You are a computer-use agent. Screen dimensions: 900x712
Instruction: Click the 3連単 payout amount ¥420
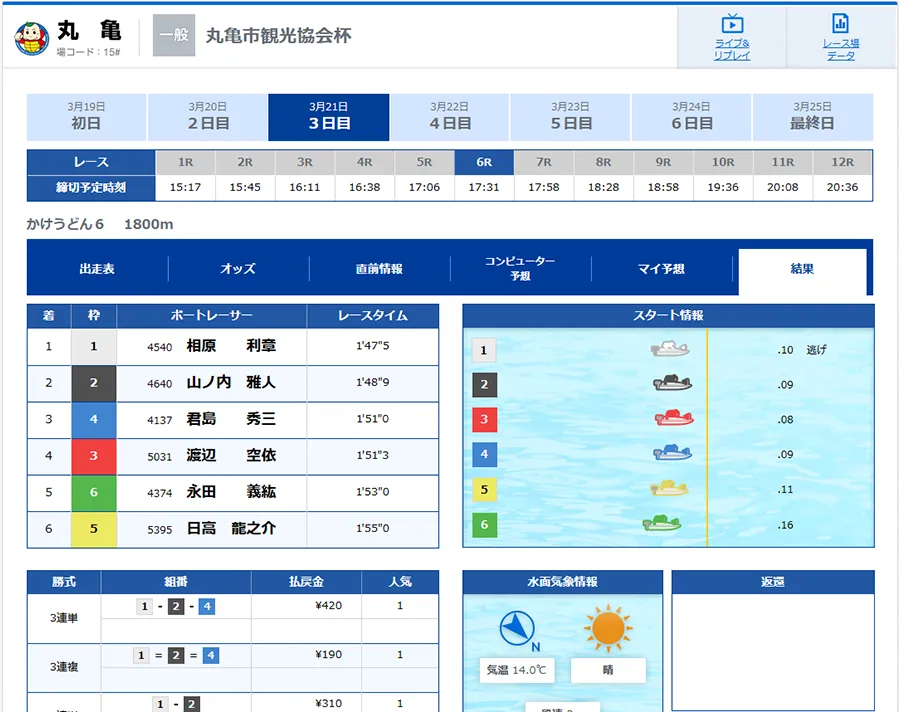(328, 606)
